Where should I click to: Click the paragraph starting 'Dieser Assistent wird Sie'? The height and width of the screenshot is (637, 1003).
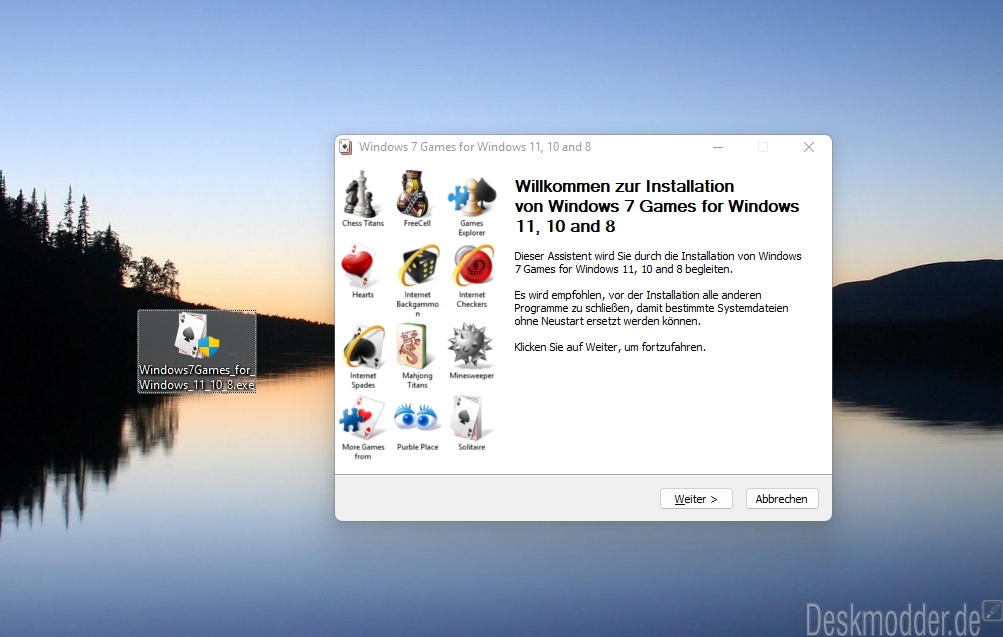[658, 262]
